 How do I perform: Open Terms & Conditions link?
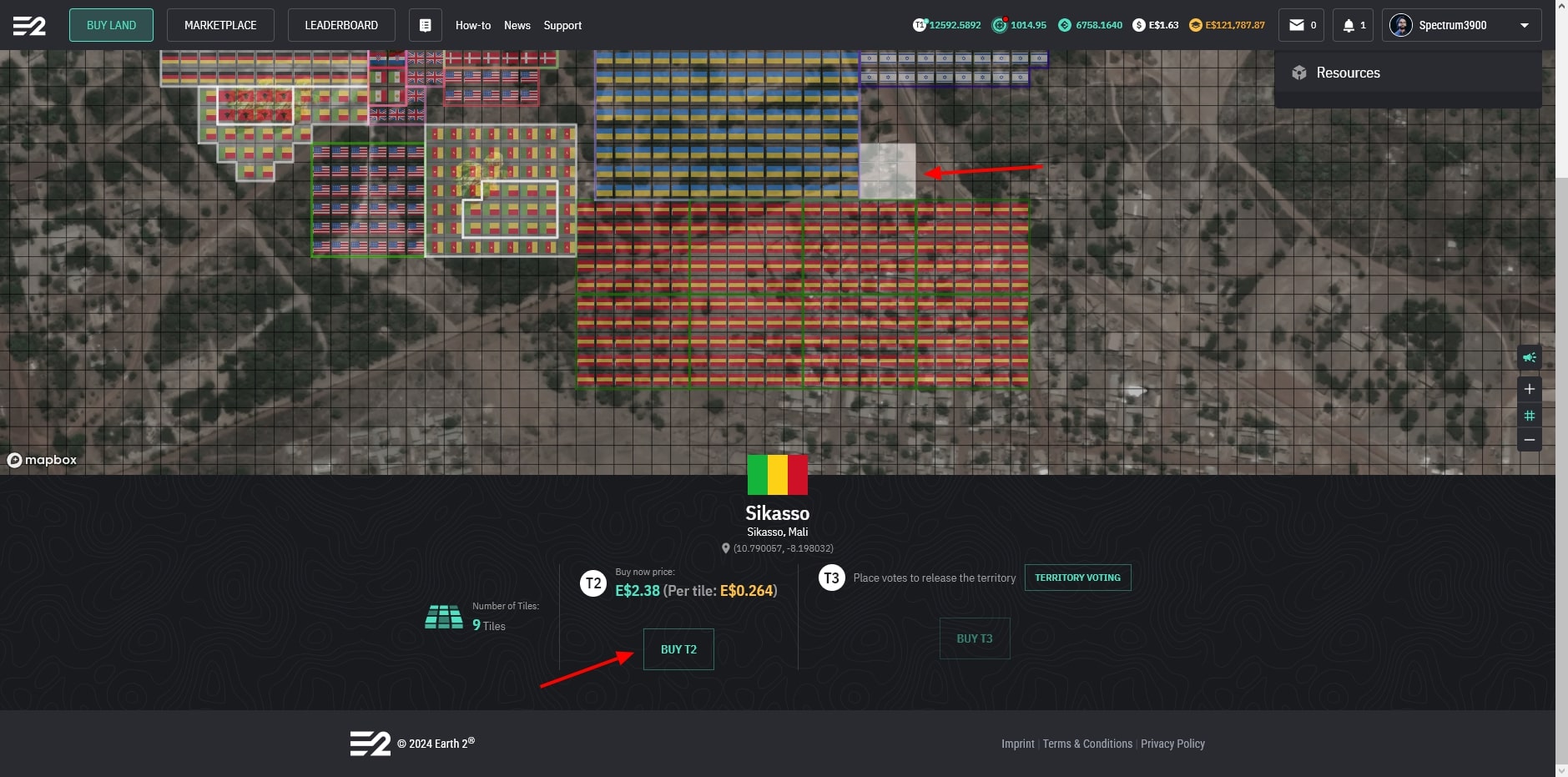[1087, 744]
